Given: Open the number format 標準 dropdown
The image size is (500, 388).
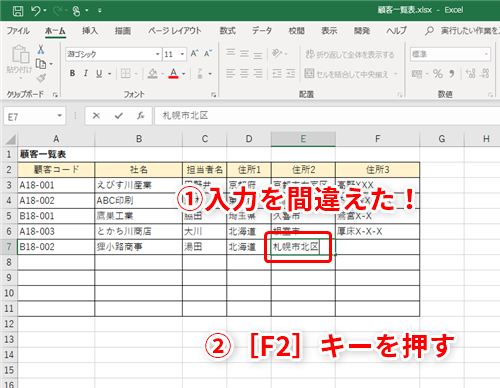Looking at the screenshot, I should (x=486, y=54).
